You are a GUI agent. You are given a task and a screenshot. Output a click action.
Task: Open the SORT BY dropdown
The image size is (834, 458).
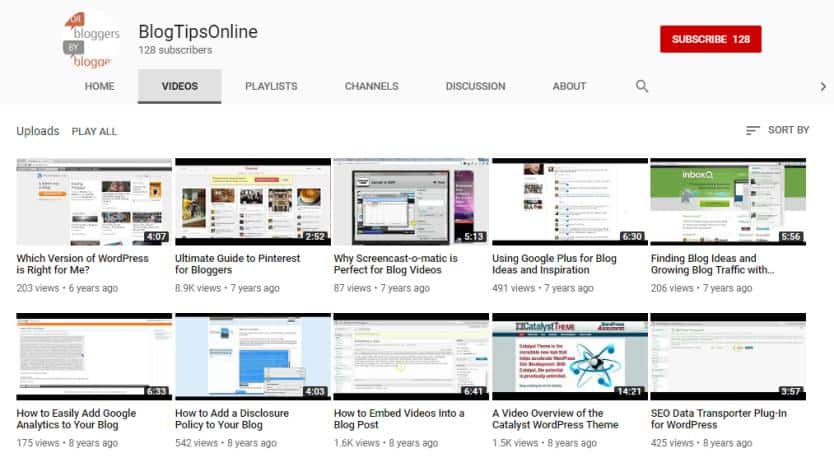tap(777, 130)
